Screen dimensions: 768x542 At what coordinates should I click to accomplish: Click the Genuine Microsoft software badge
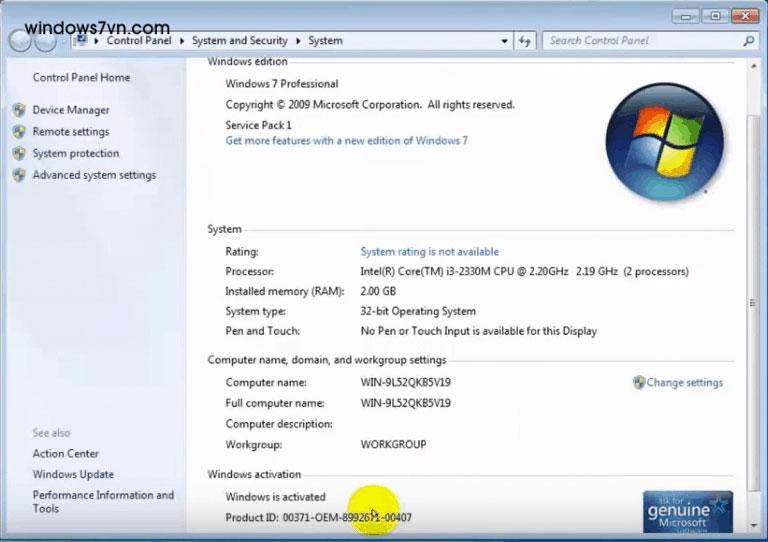686,511
